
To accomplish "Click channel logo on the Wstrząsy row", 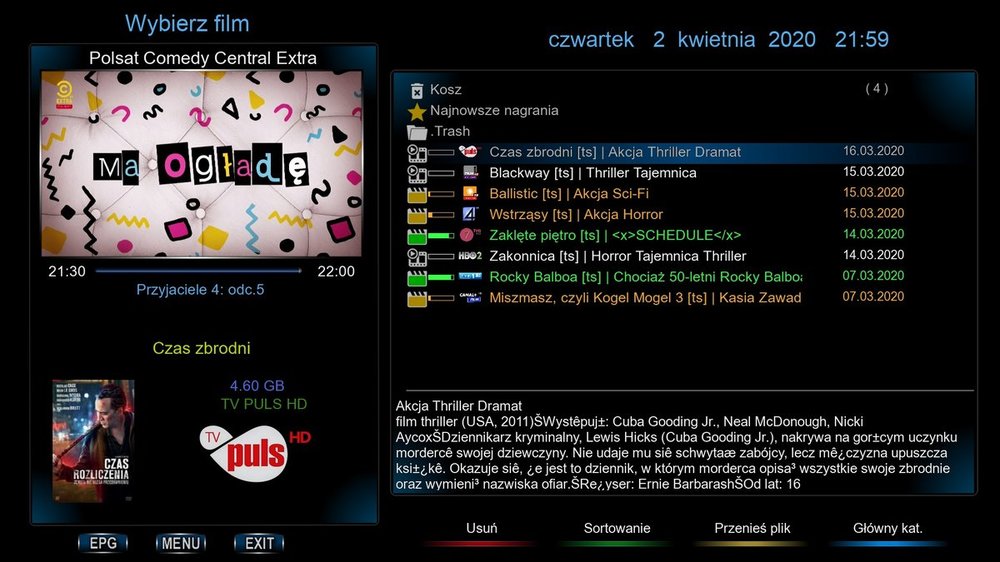I will pos(470,214).
